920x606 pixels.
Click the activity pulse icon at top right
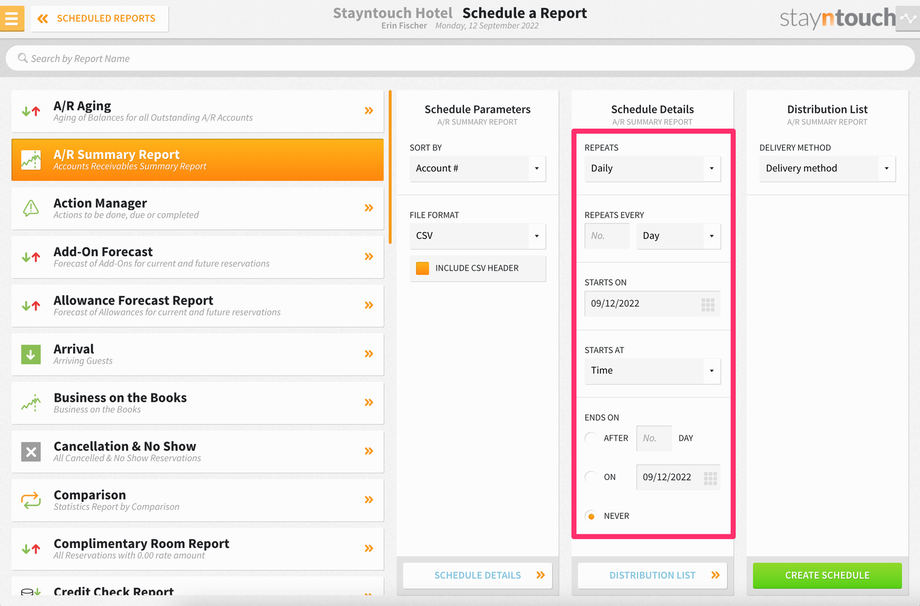(908, 18)
